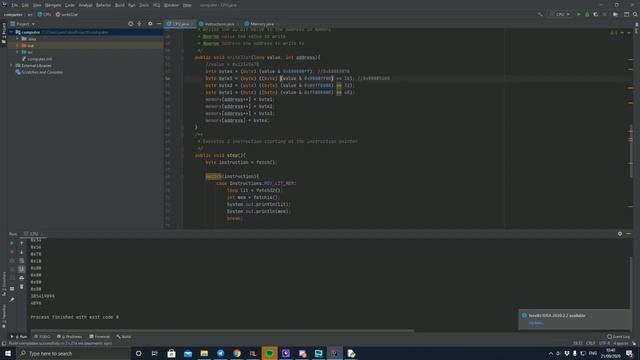Toggle scroll-to-end icon in Run console
Viewport: 640px width, 360px height.
[22, 269]
